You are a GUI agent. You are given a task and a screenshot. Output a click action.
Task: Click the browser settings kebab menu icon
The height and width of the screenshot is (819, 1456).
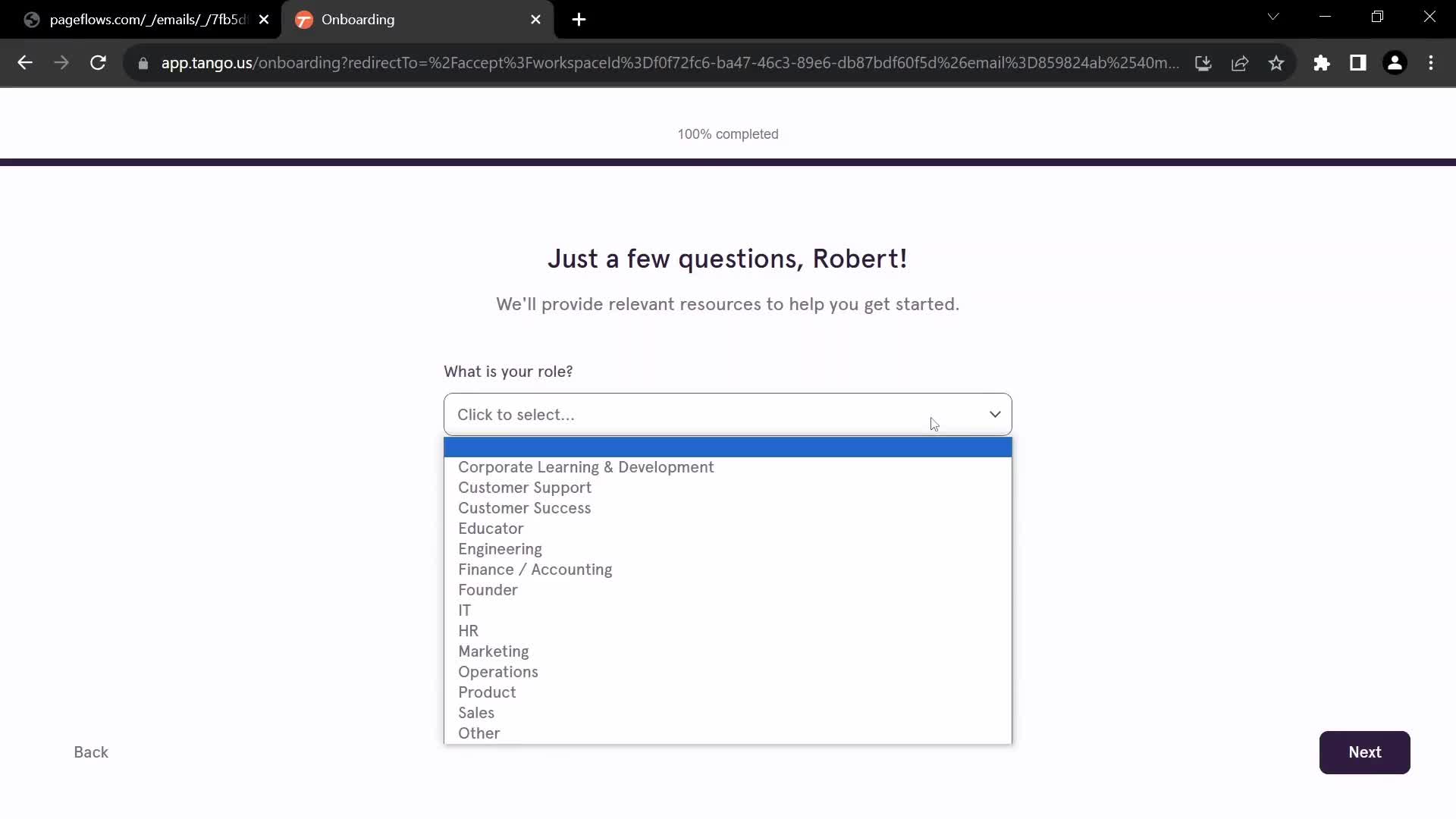click(1432, 63)
